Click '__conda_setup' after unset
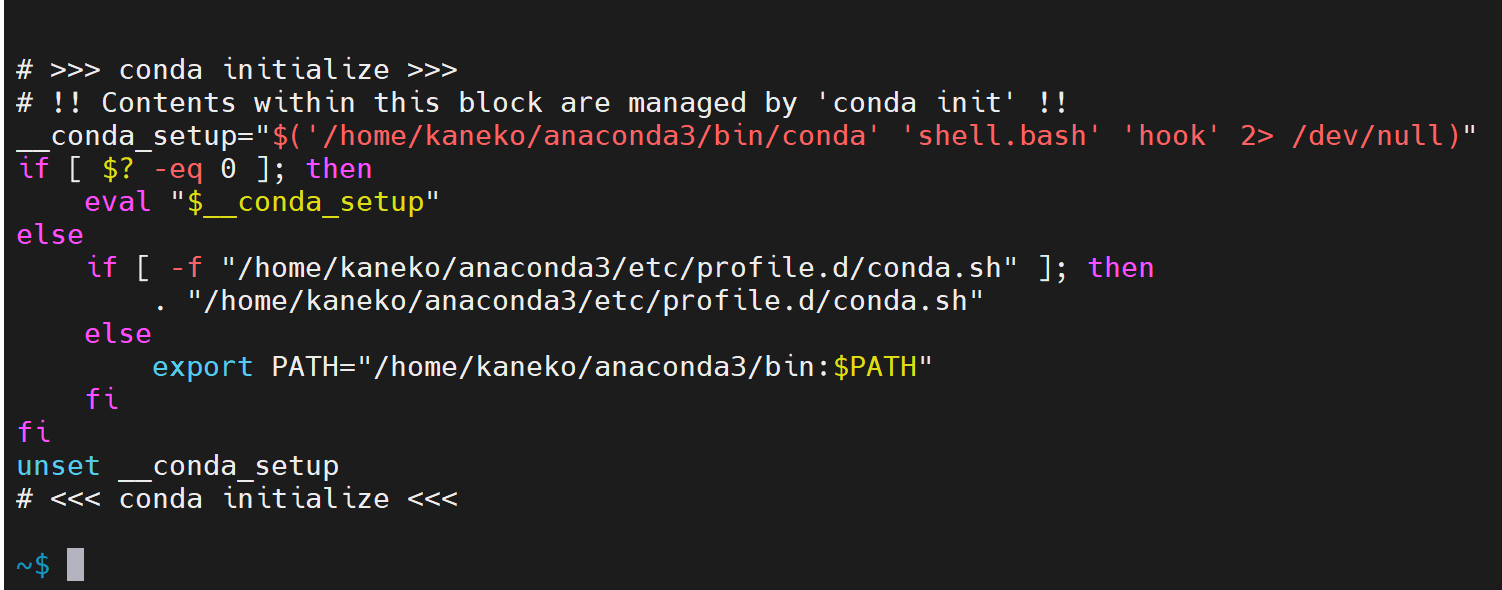 (x=229, y=467)
